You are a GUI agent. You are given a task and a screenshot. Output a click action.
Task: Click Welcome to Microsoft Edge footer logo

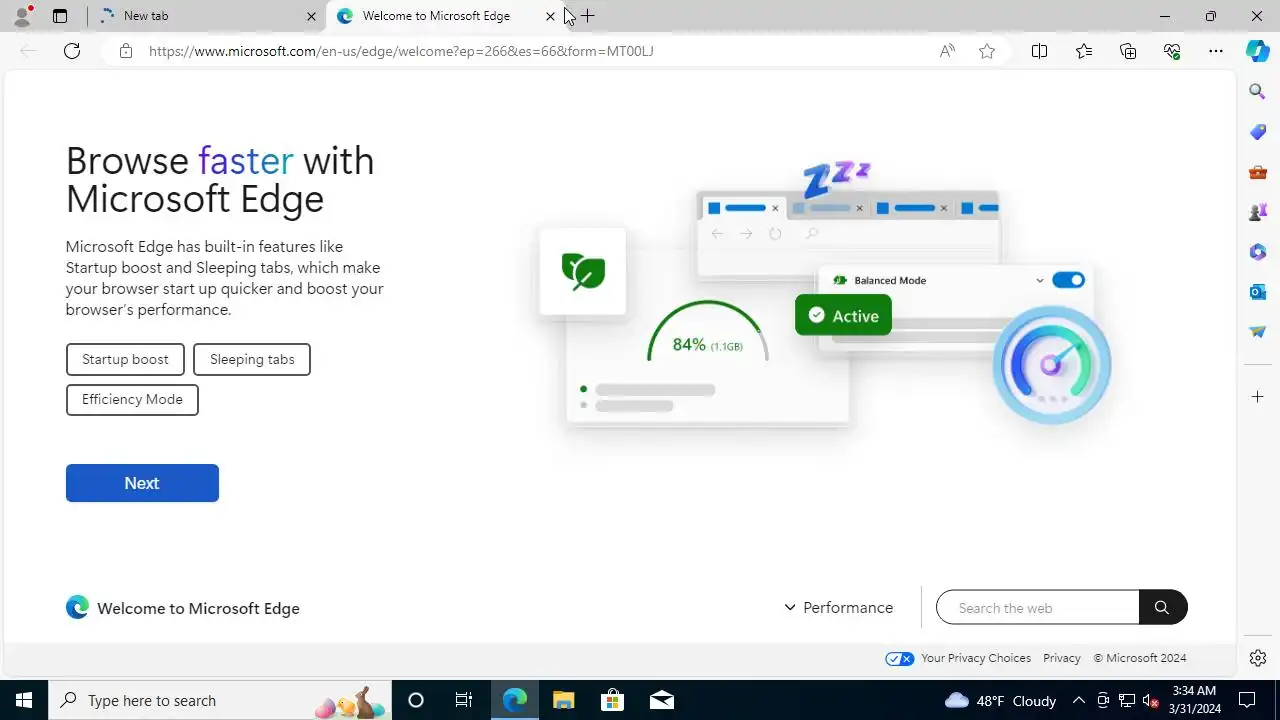click(x=183, y=608)
